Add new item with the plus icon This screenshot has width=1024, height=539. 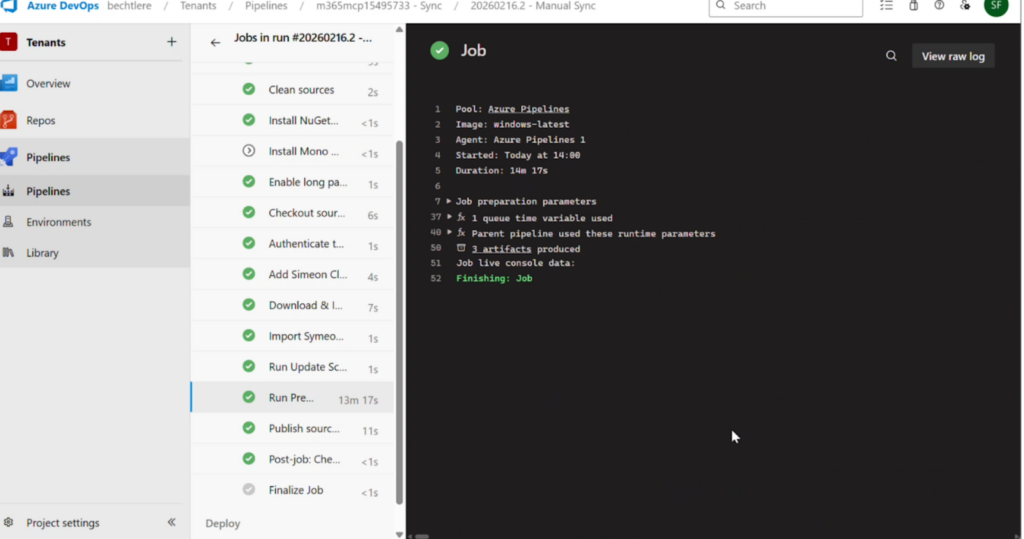[171, 42]
